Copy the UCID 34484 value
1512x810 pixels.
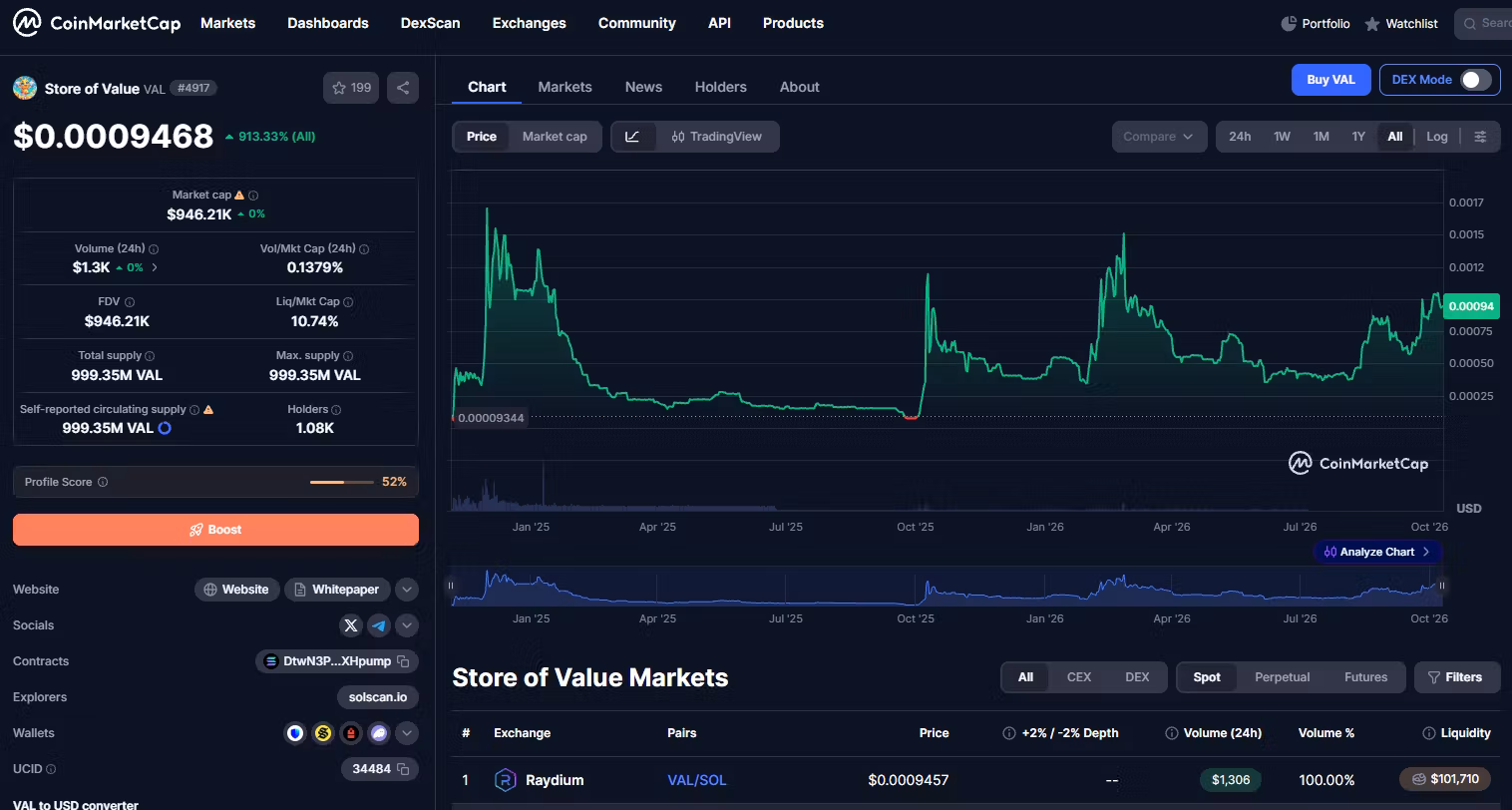403,769
